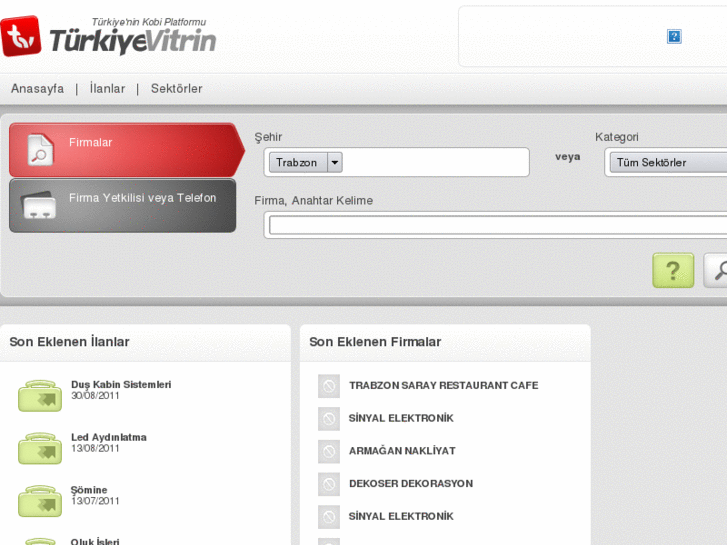Open the Oluk İşleri listing
727x545 pixels.
pos(95,541)
